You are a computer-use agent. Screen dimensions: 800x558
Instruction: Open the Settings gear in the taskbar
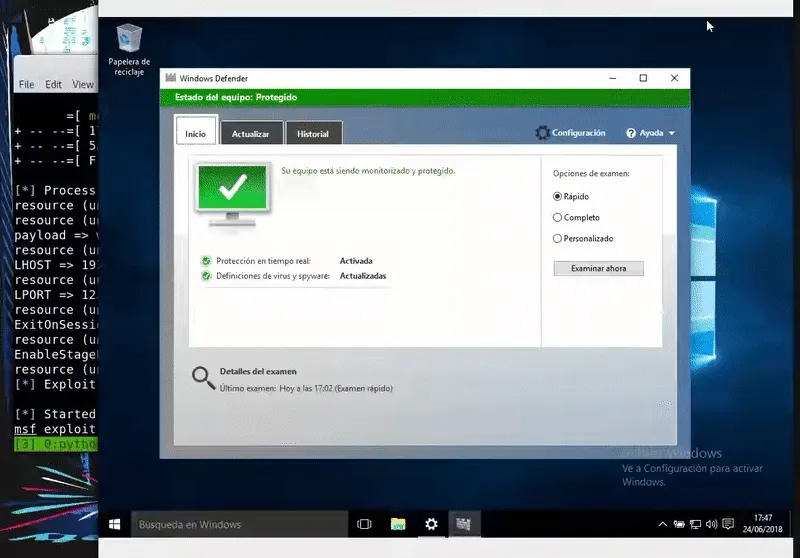click(431, 524)
